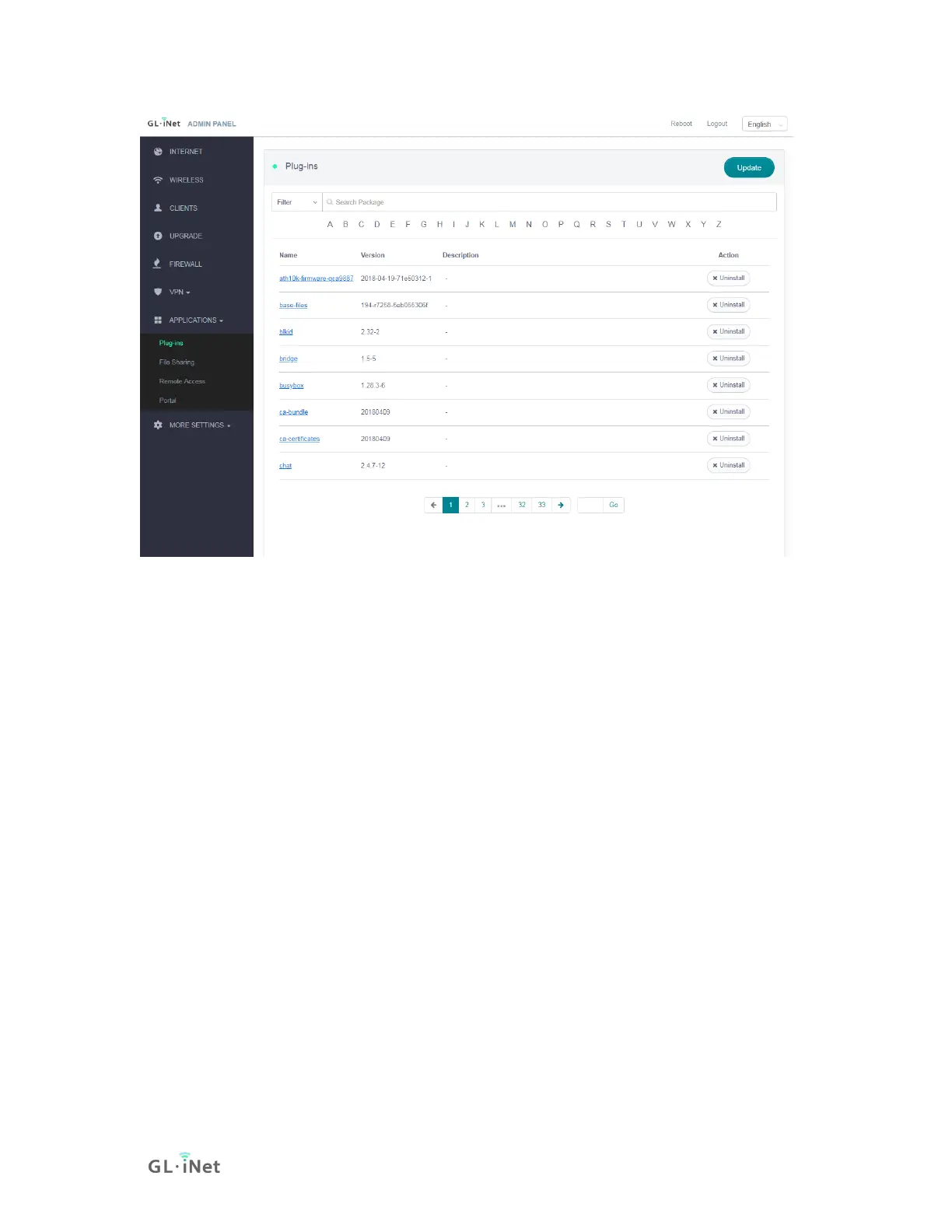Open the English language dropdown
This screenshot has width=952, height=1232.
click(765, 124)
